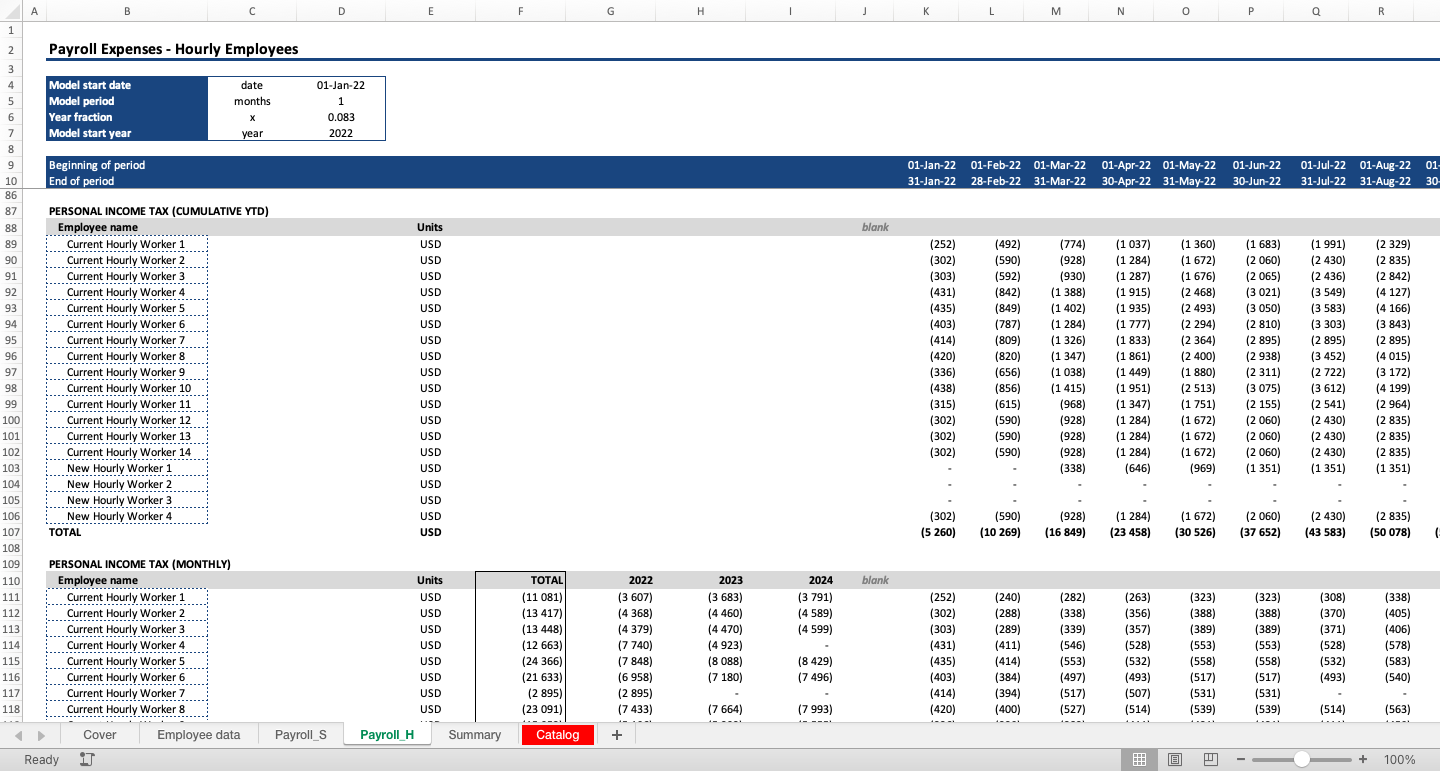Open the accessibility/macro status icon beside Ready
The image size is (1440, 771).
pos(87,760)
